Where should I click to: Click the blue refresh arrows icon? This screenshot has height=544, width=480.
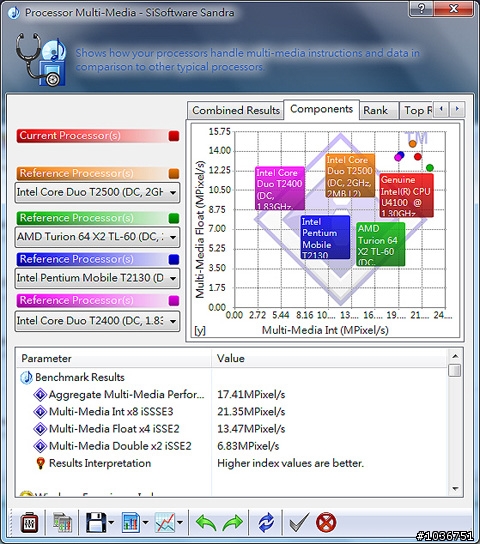tap(266, 523)
